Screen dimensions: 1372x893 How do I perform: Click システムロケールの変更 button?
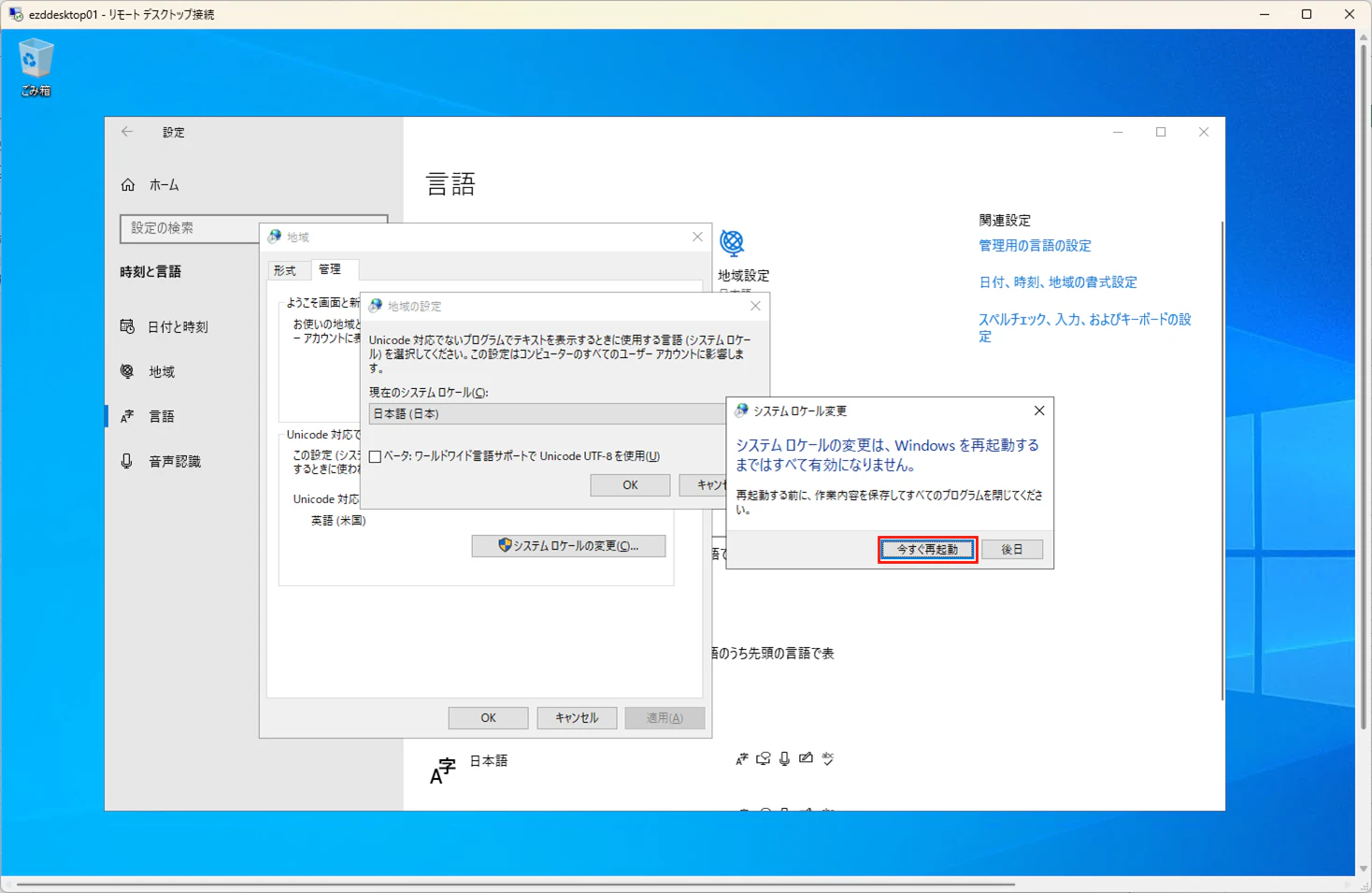568,546
